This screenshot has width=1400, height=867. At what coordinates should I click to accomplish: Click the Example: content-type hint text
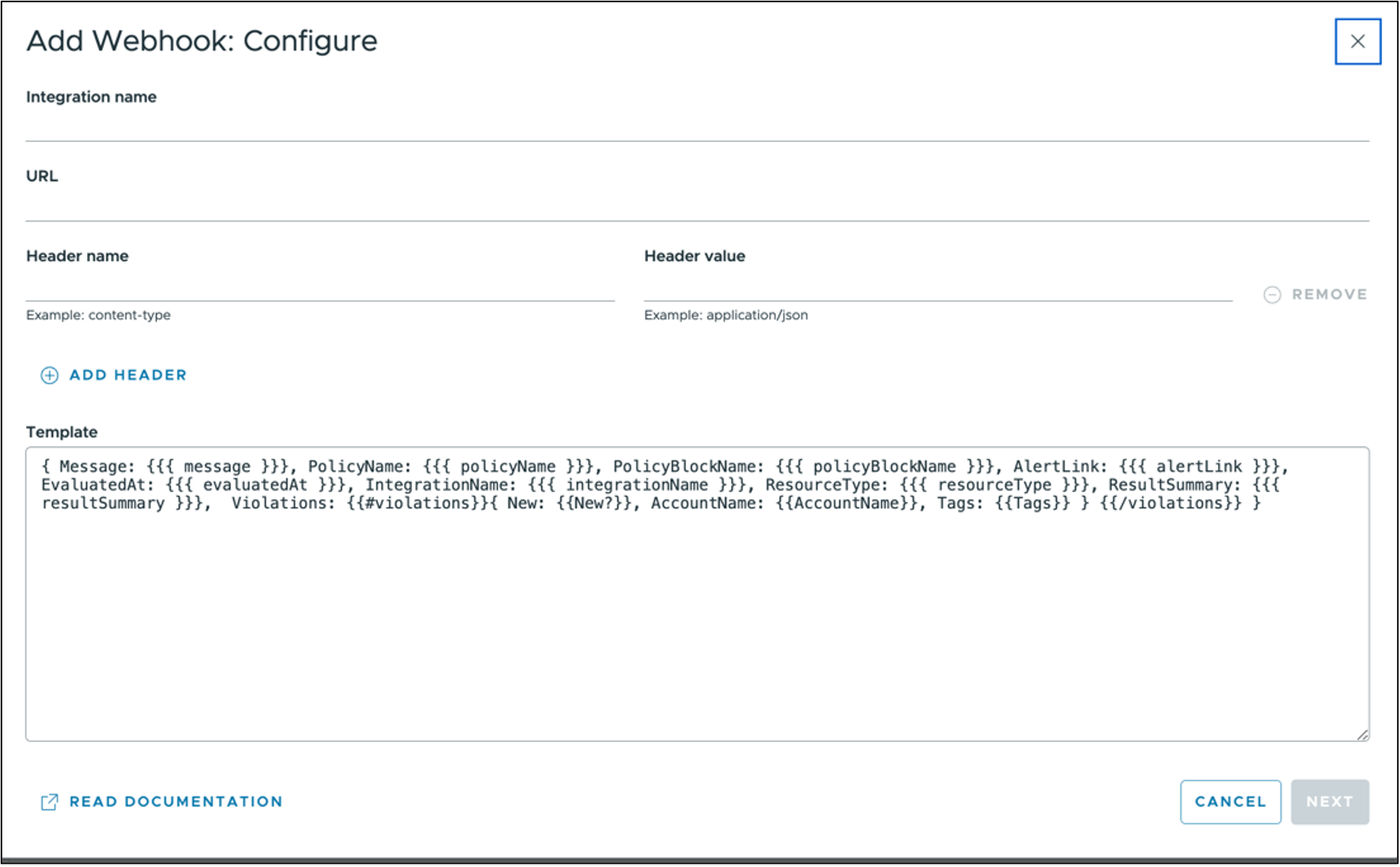click(x=99, y=315)
